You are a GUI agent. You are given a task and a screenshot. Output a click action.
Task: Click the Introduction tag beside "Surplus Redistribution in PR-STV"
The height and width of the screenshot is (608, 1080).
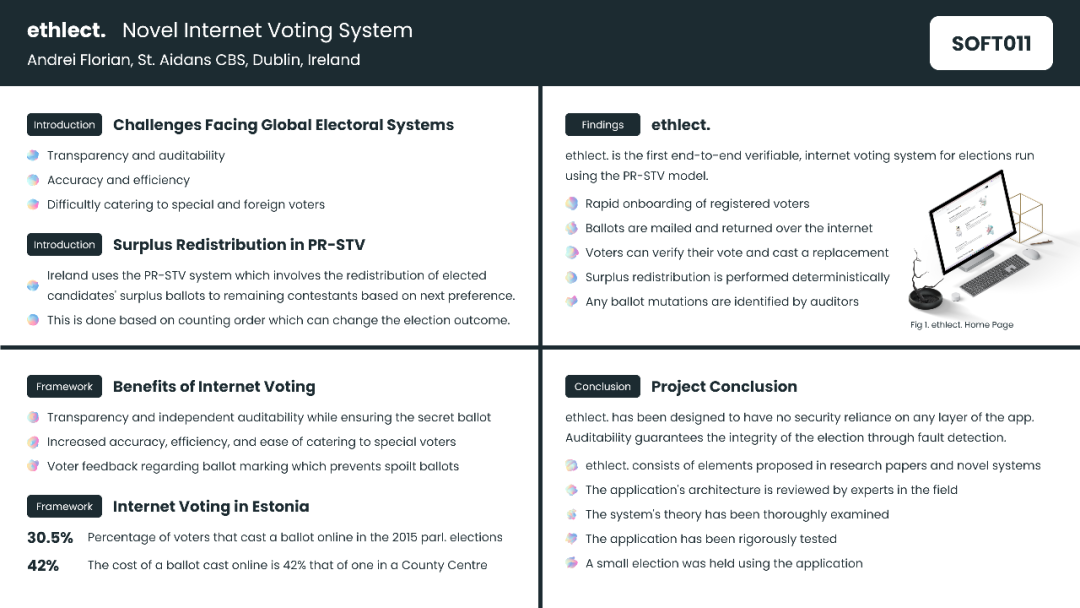coord(64,245)
